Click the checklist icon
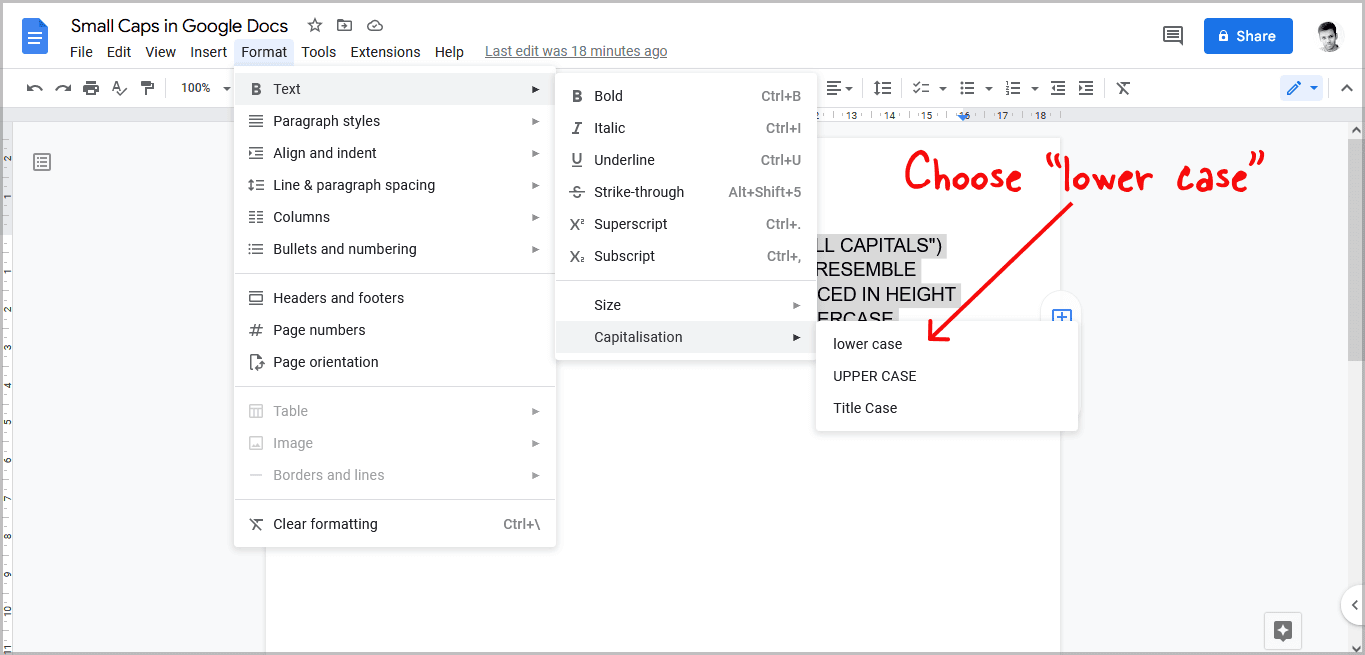 (x=921, y=88)
